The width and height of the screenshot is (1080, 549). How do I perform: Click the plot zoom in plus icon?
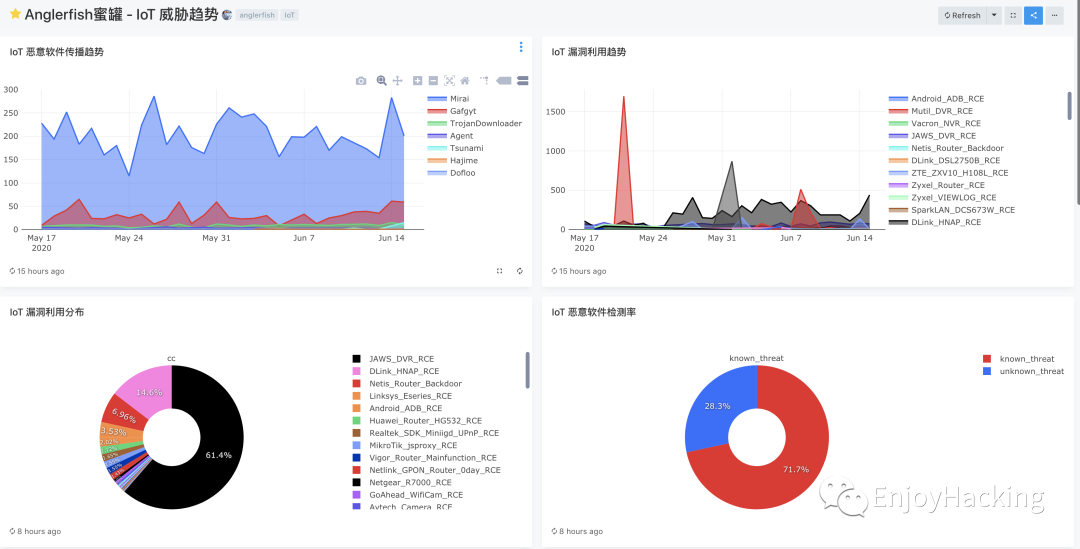tap(417, 81)
